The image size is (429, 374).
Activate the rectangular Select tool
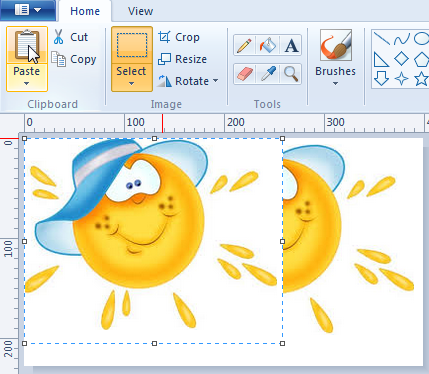[x=132, y=45]
